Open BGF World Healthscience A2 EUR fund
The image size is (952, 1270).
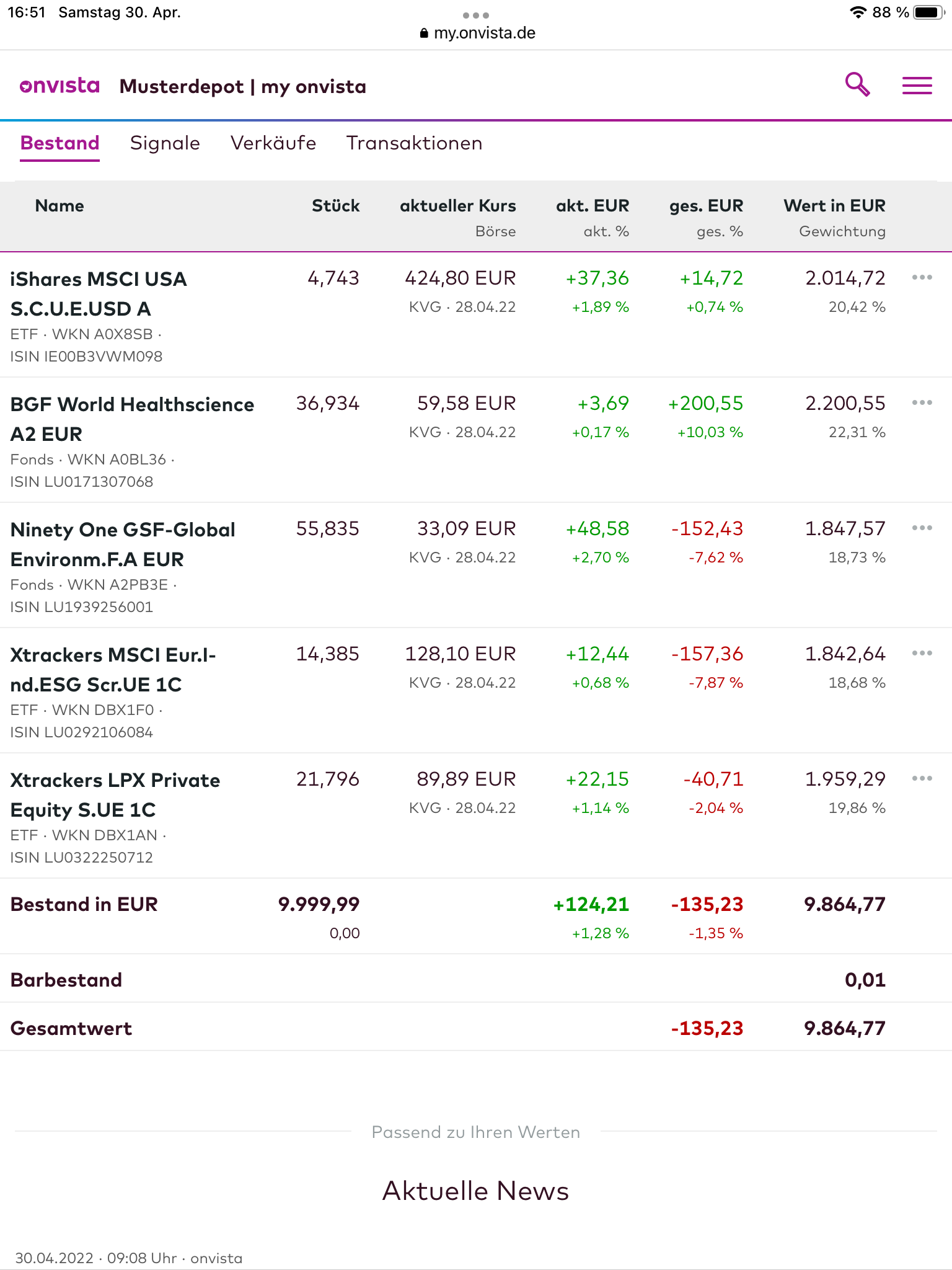tap(132, 419)
